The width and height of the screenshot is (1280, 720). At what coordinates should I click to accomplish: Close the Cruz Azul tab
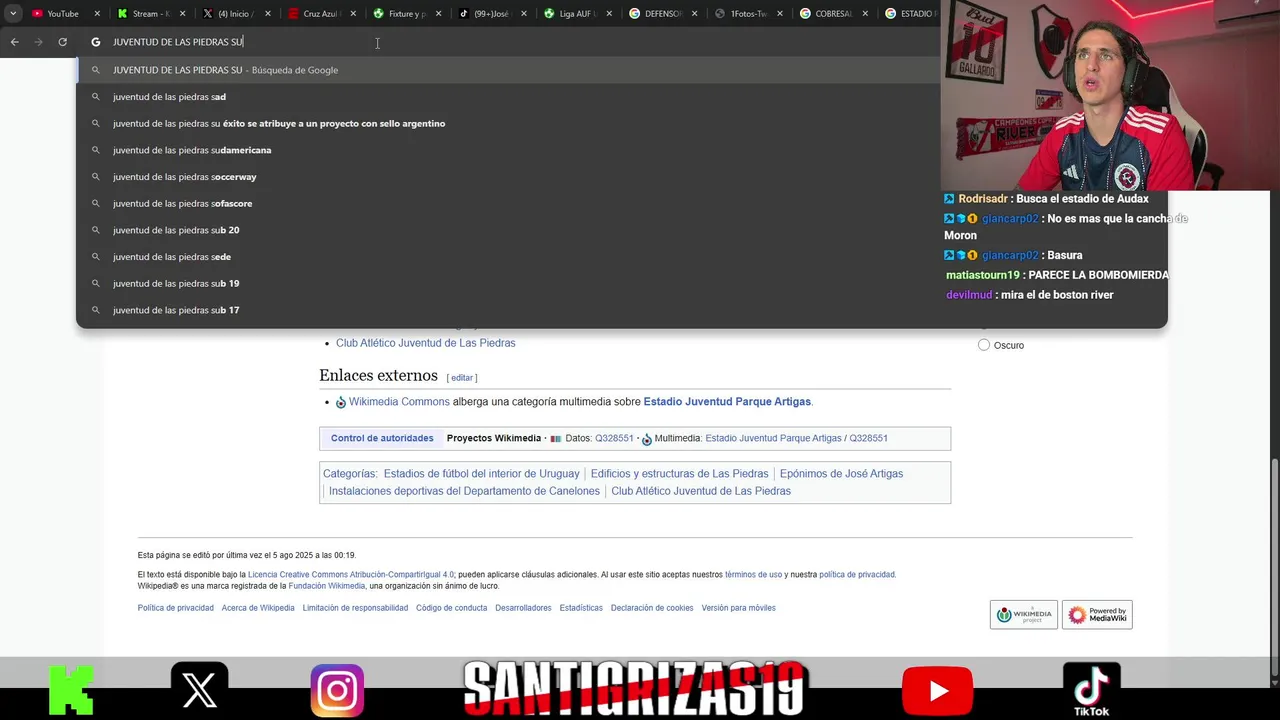coord(353,14)
